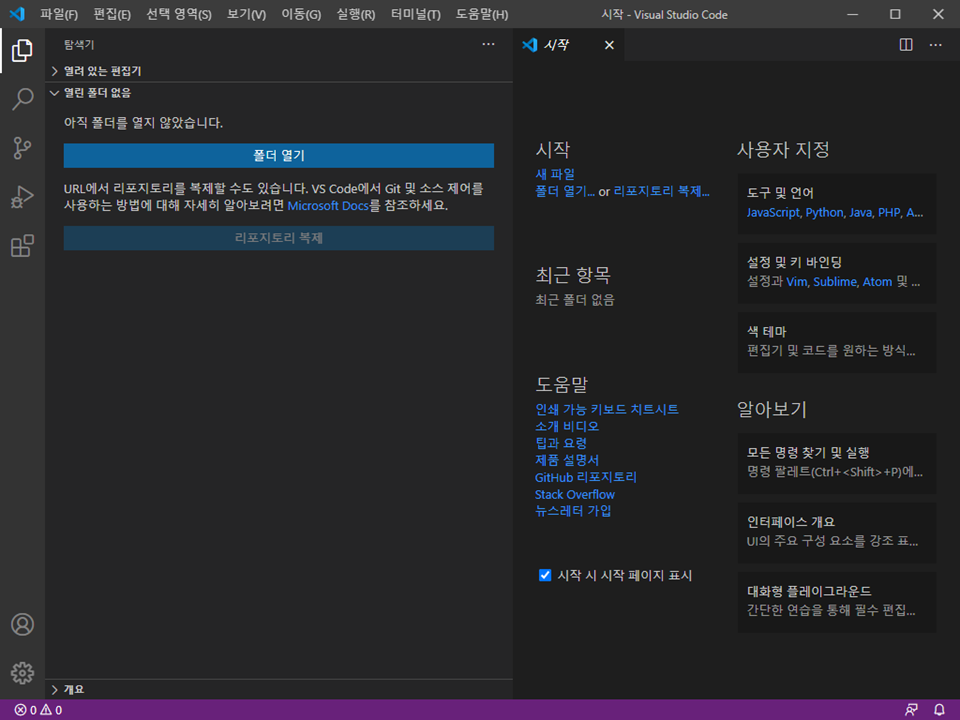
Task: Click the Atom keybinding link
Action: [877, 282]
